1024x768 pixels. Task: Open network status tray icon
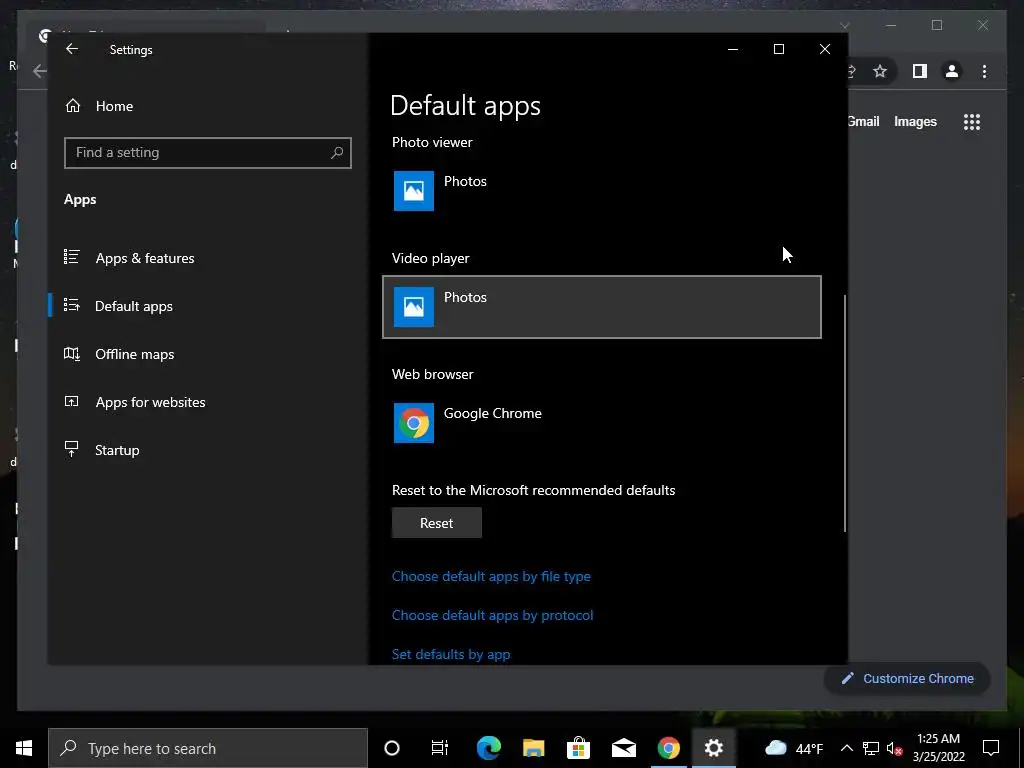pyautogui.click(x=871, y=748)
